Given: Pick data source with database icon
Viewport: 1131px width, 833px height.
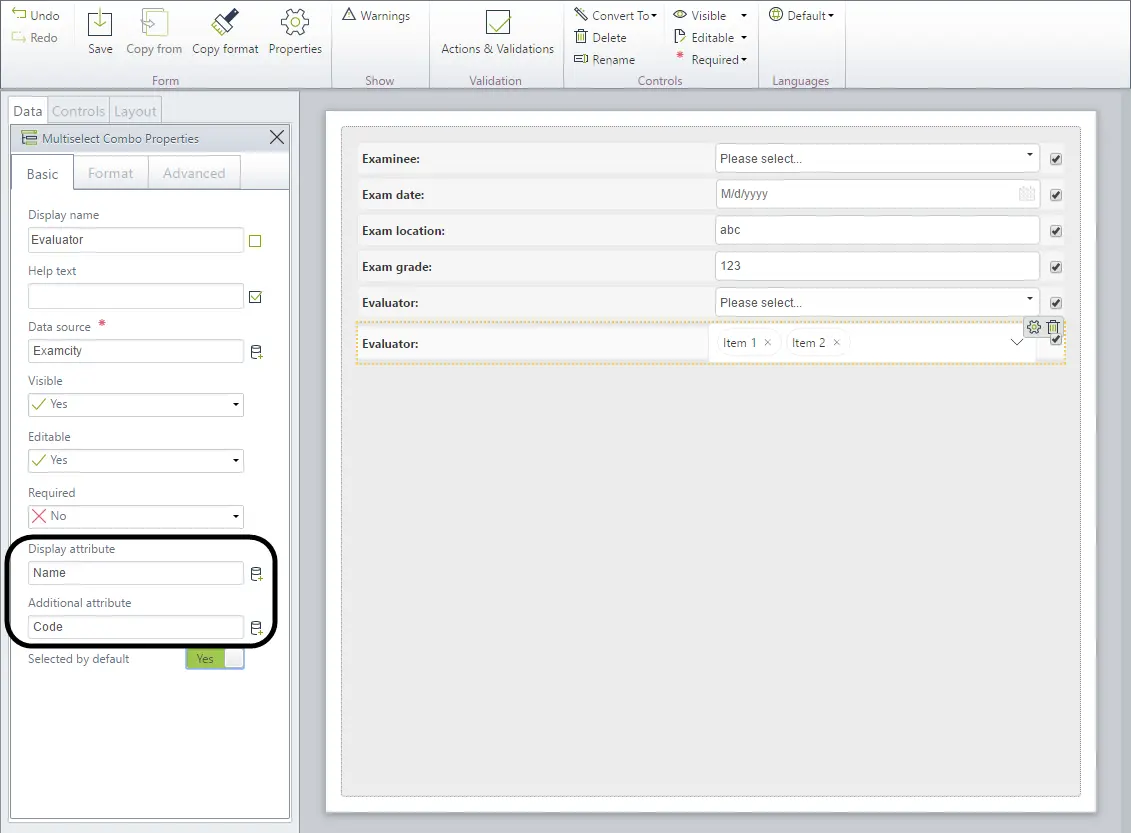Looking at the screenshot, I should coord(256,352).
